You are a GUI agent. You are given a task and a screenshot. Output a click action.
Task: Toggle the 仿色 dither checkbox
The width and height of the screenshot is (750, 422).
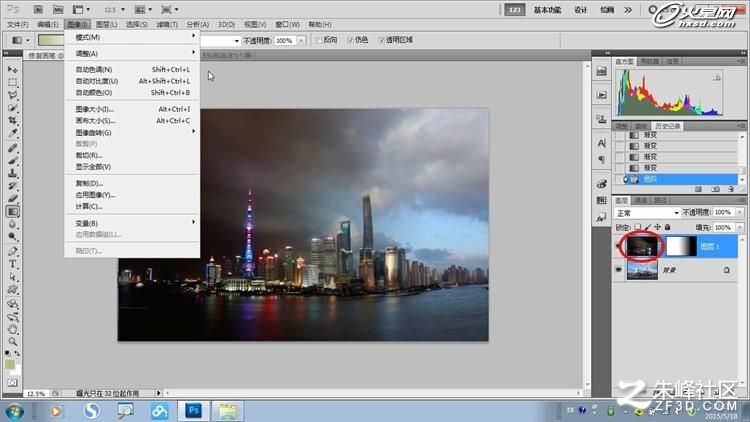(x=351, y=40)
